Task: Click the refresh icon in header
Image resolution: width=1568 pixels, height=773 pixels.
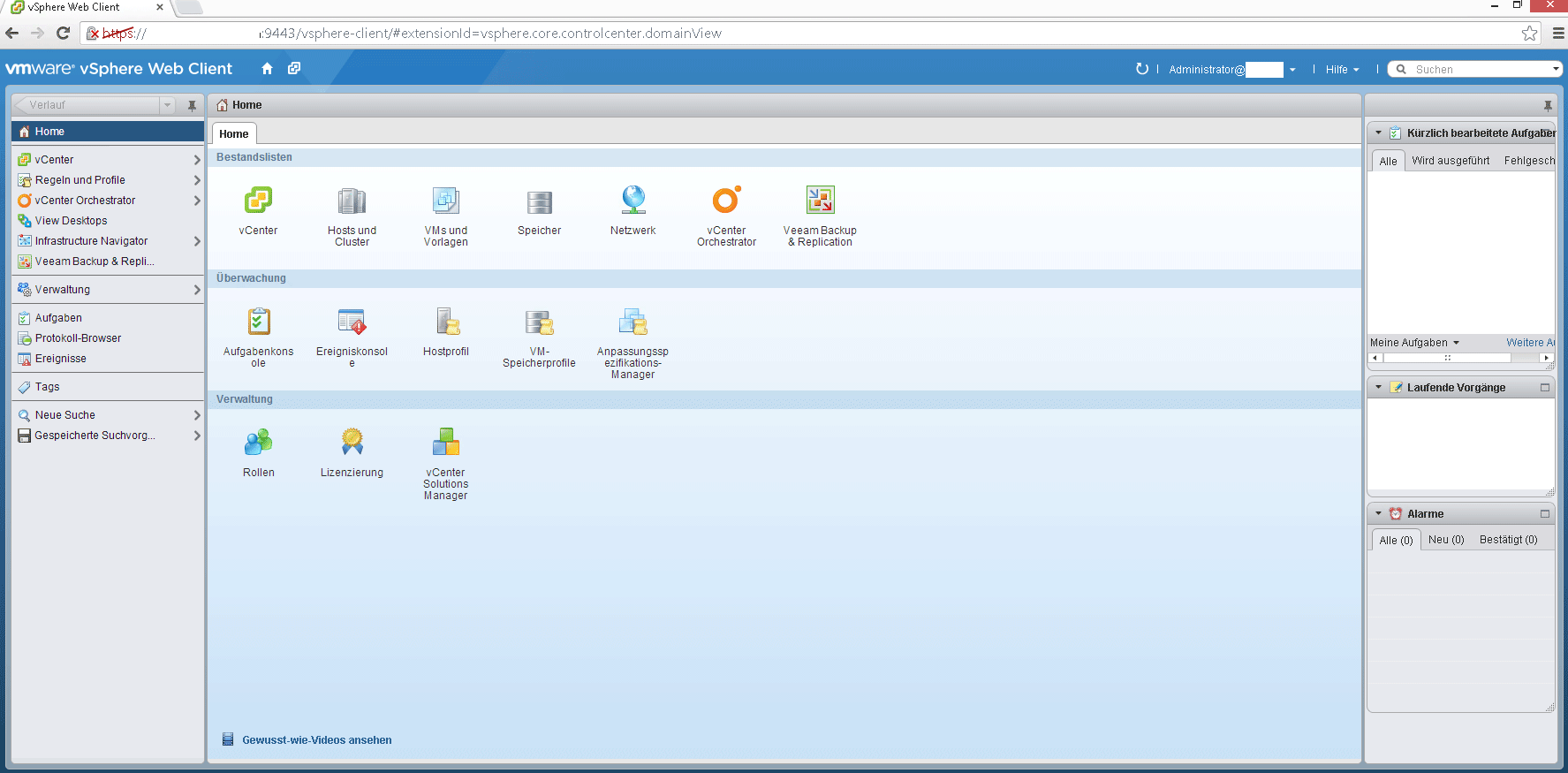Action: (x=1141, y=69)
